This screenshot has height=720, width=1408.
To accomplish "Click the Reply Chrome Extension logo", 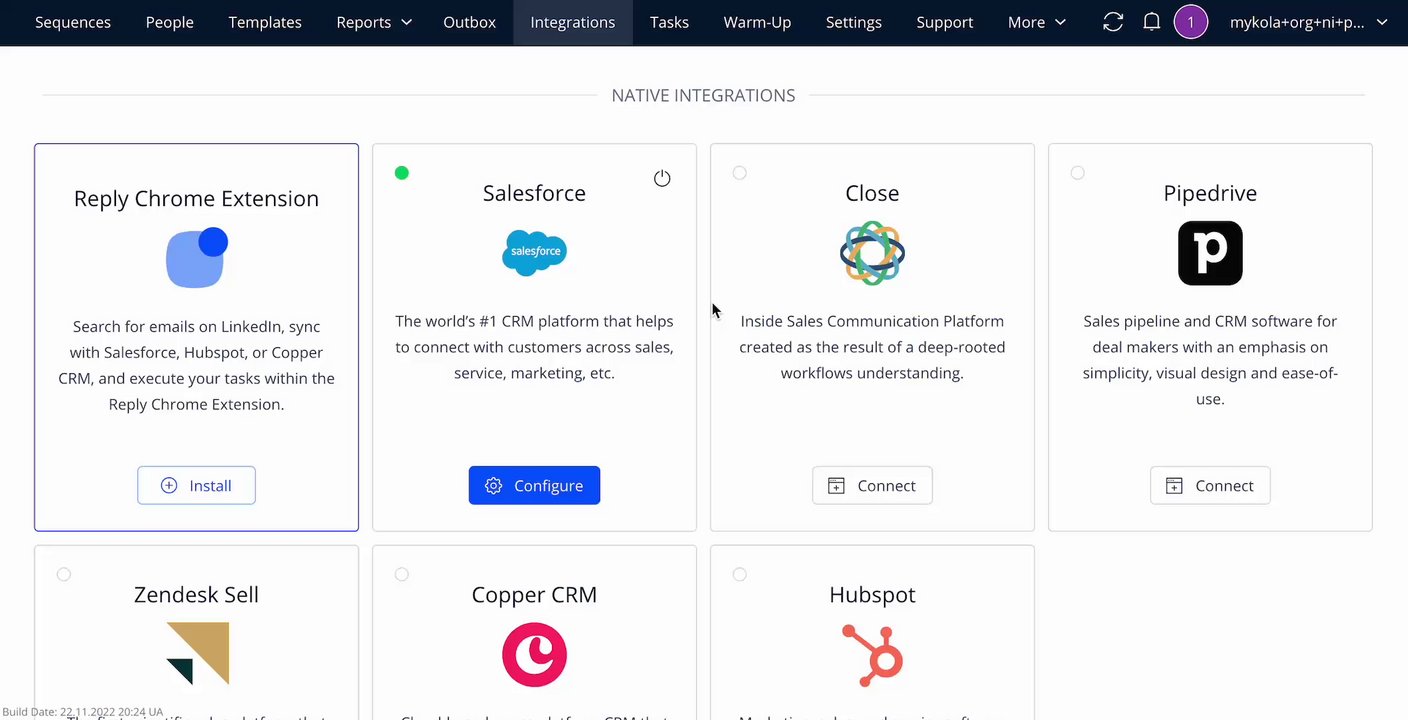I will coord(196,257).
